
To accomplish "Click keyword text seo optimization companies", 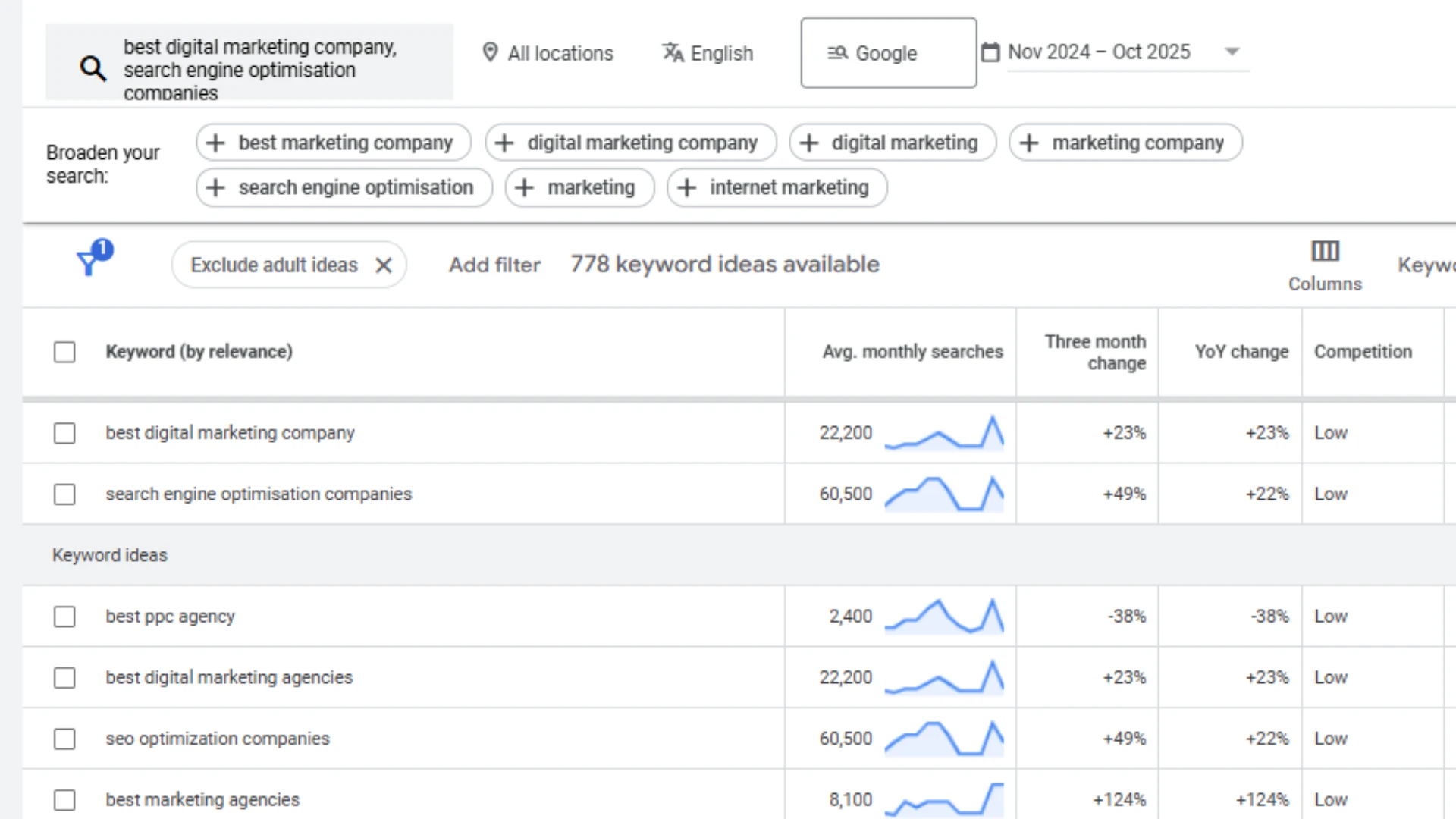I will click(x=218, y=739).
